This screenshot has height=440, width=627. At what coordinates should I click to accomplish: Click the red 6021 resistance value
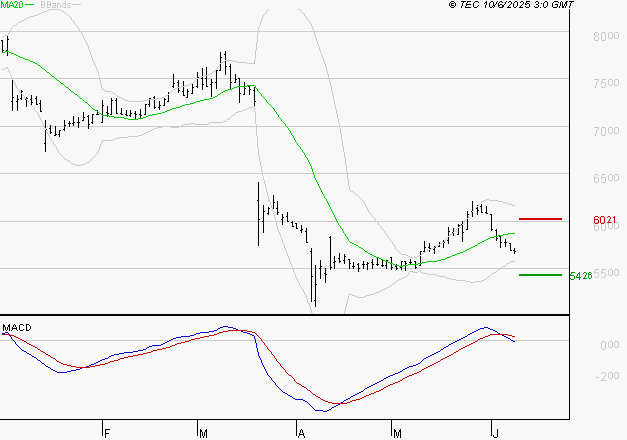coord(605,220)
